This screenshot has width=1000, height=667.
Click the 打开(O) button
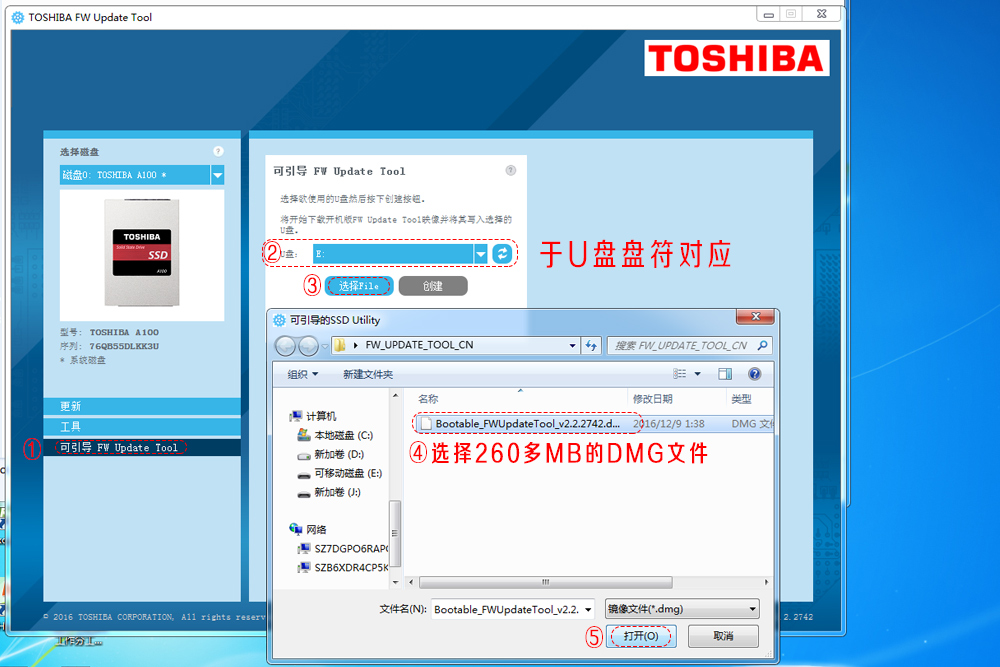pos(641,636)
